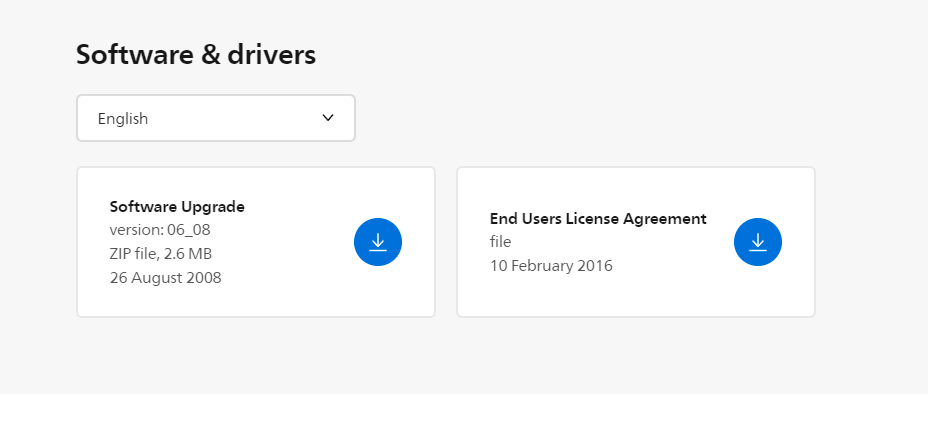Download the End Users License Agreement
The image size is (928, 443).
[x=758, y=242]
